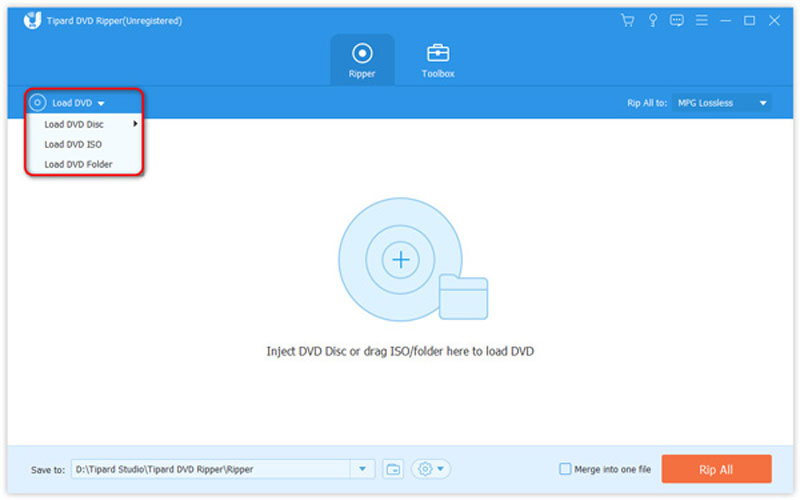Maximize the DVD Ripper window
This screenshot has height=500, width=800.
coord(749,20)
